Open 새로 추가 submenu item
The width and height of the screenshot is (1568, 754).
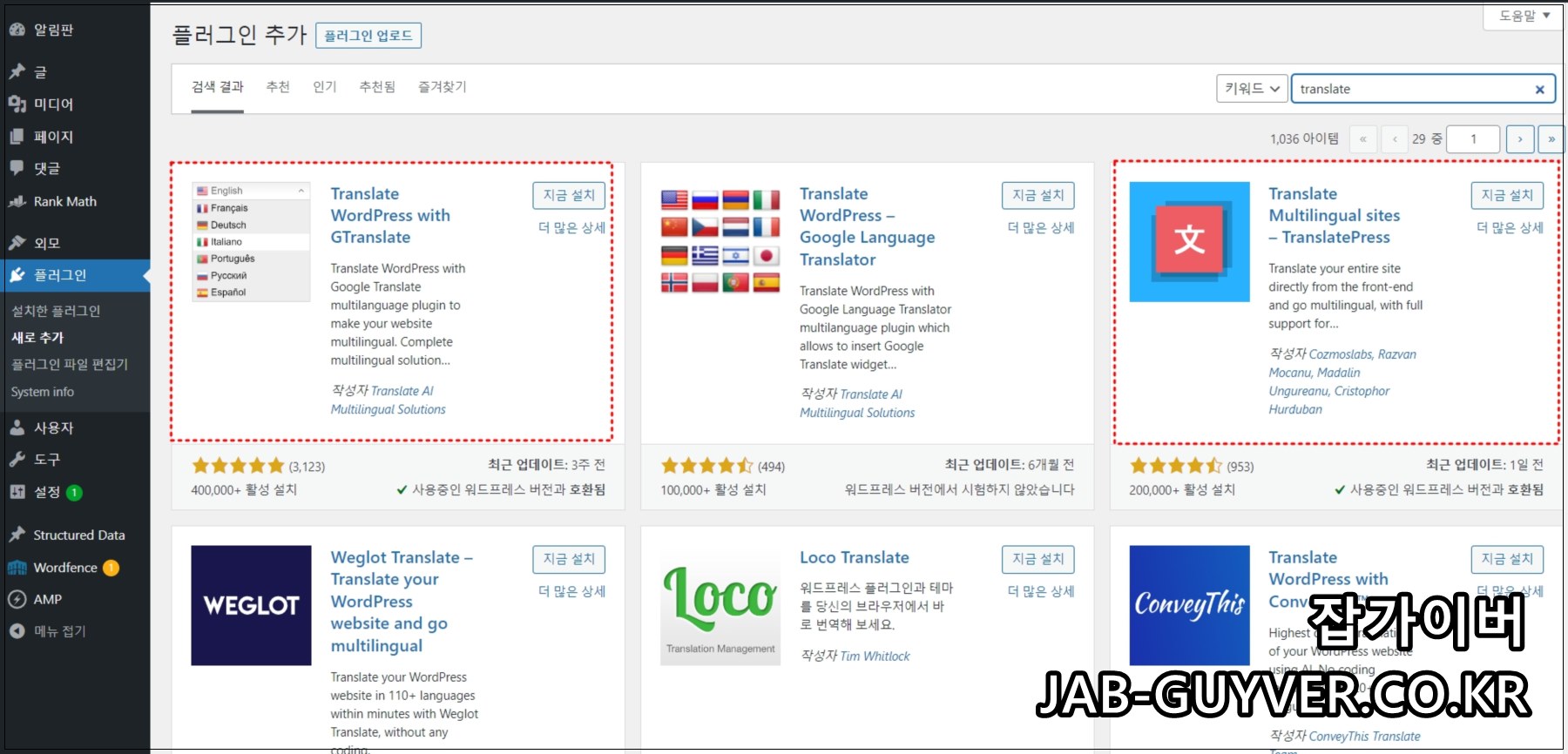pyautogui.click(x=37, y=338)
